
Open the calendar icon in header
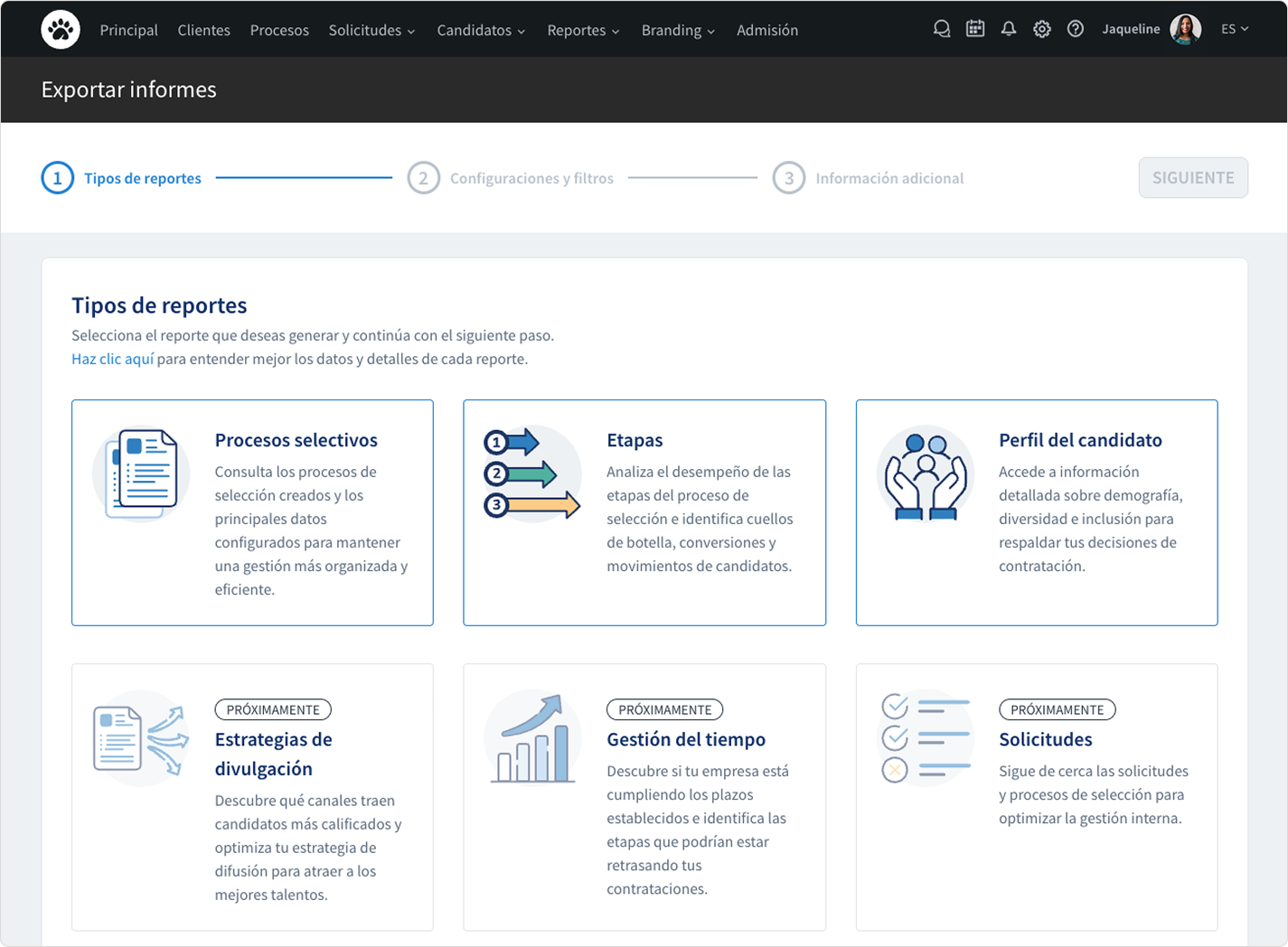coord(974,29)
